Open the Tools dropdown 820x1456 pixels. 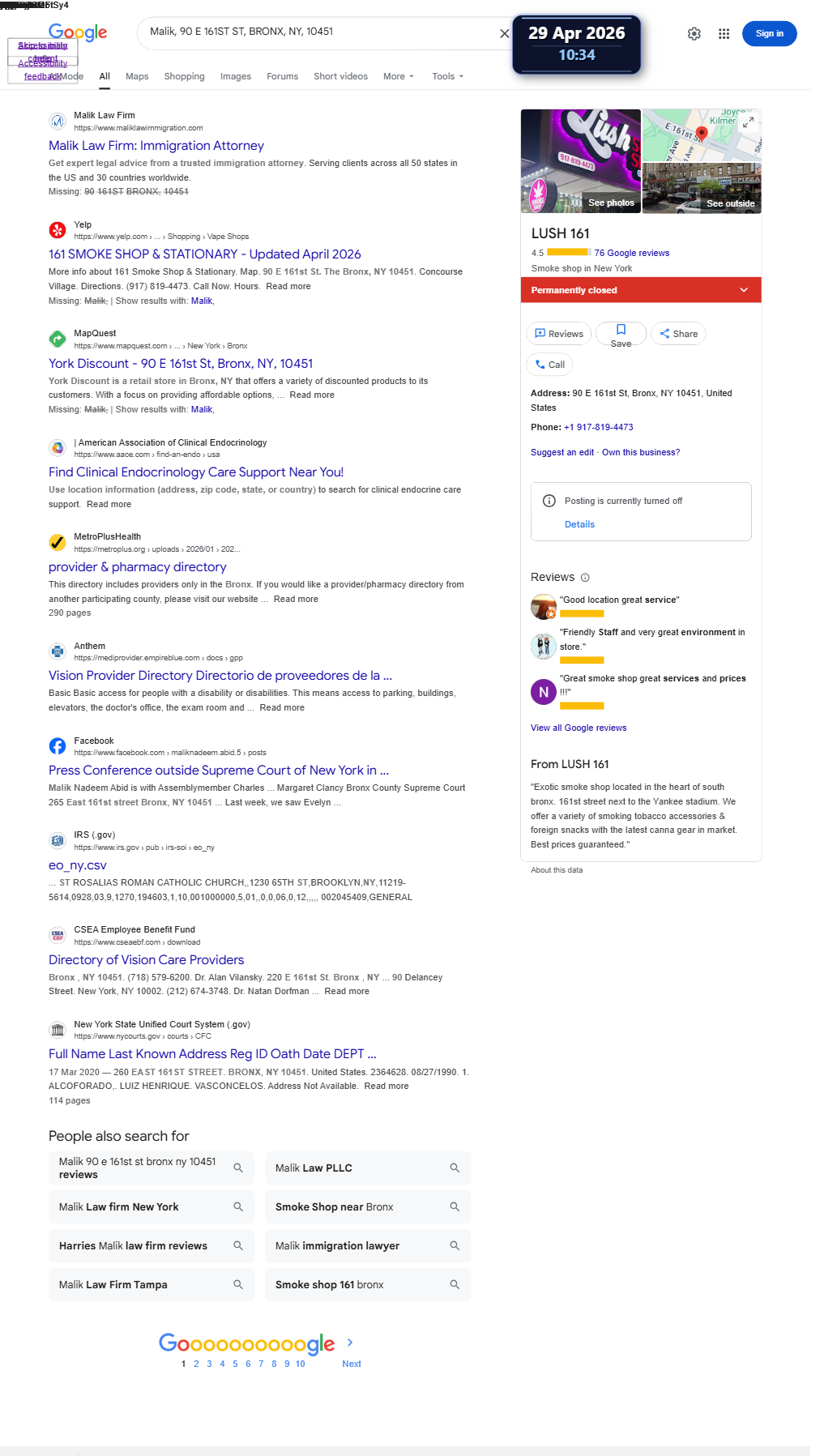(x=447, y=76)
